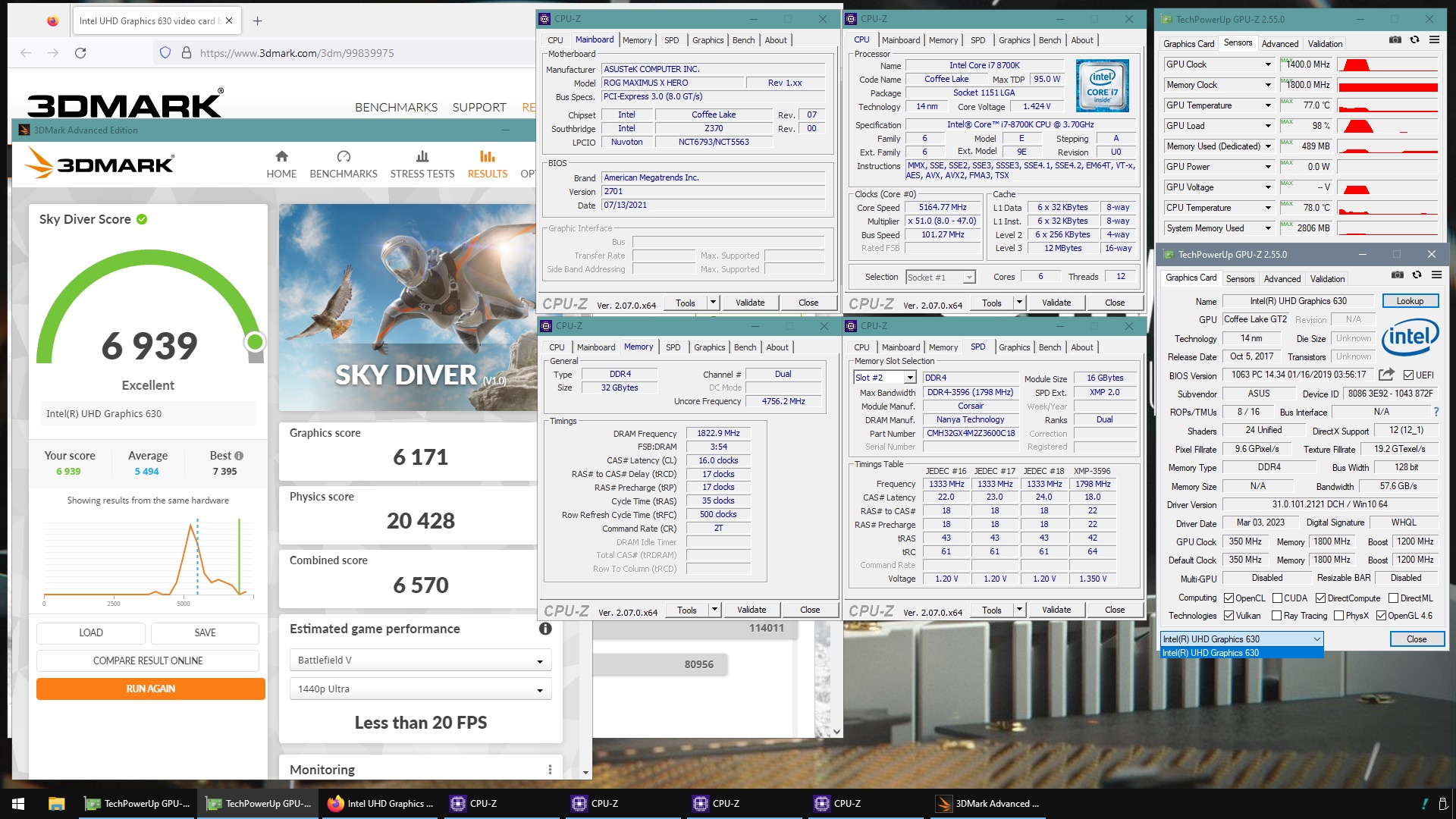1456x819 pixels.
Task: Open File Explorer from the taskbar
Action: pyautogui.click(x=56, y=803)
